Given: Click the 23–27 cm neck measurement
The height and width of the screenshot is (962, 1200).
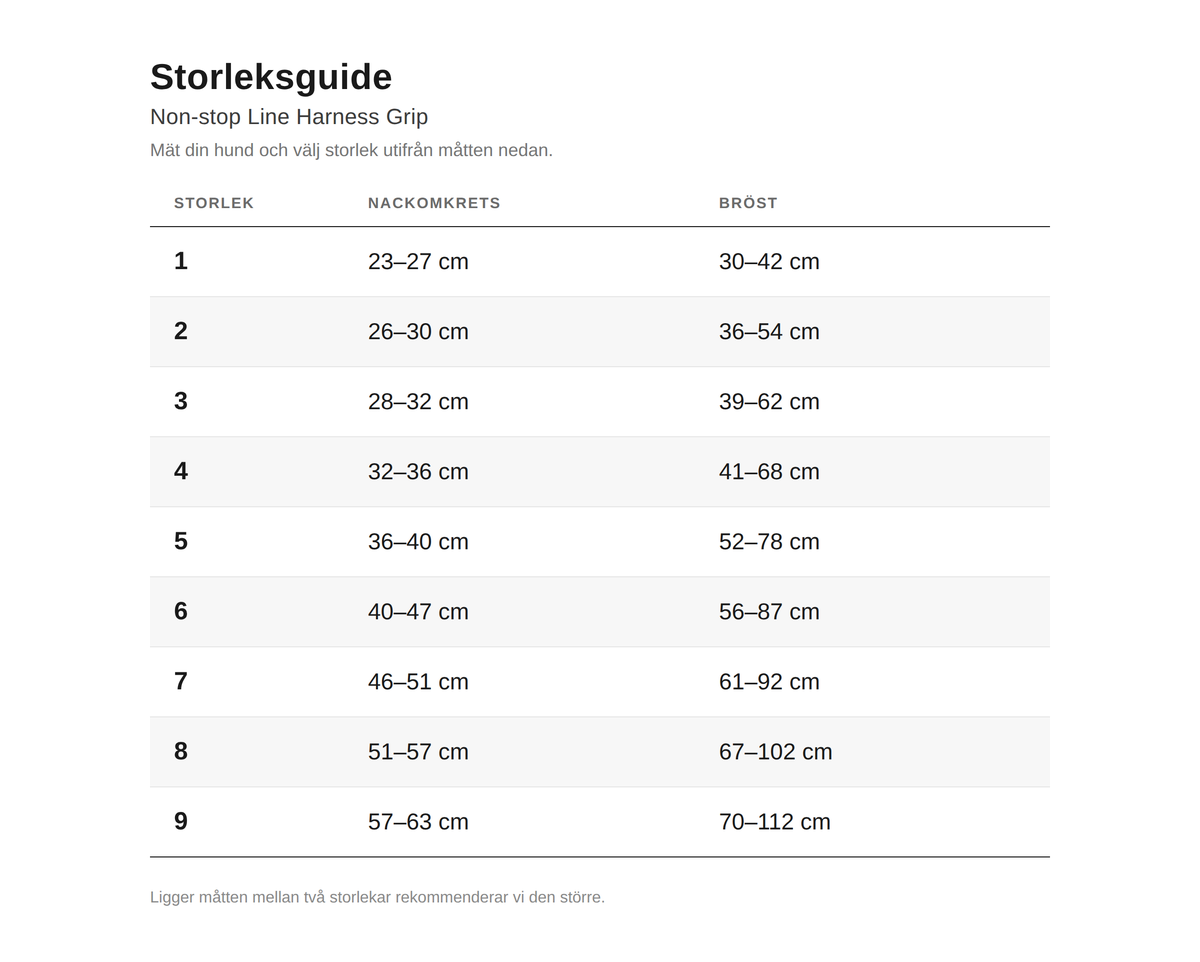Looking at the screenshot, I should coord(418,261).
